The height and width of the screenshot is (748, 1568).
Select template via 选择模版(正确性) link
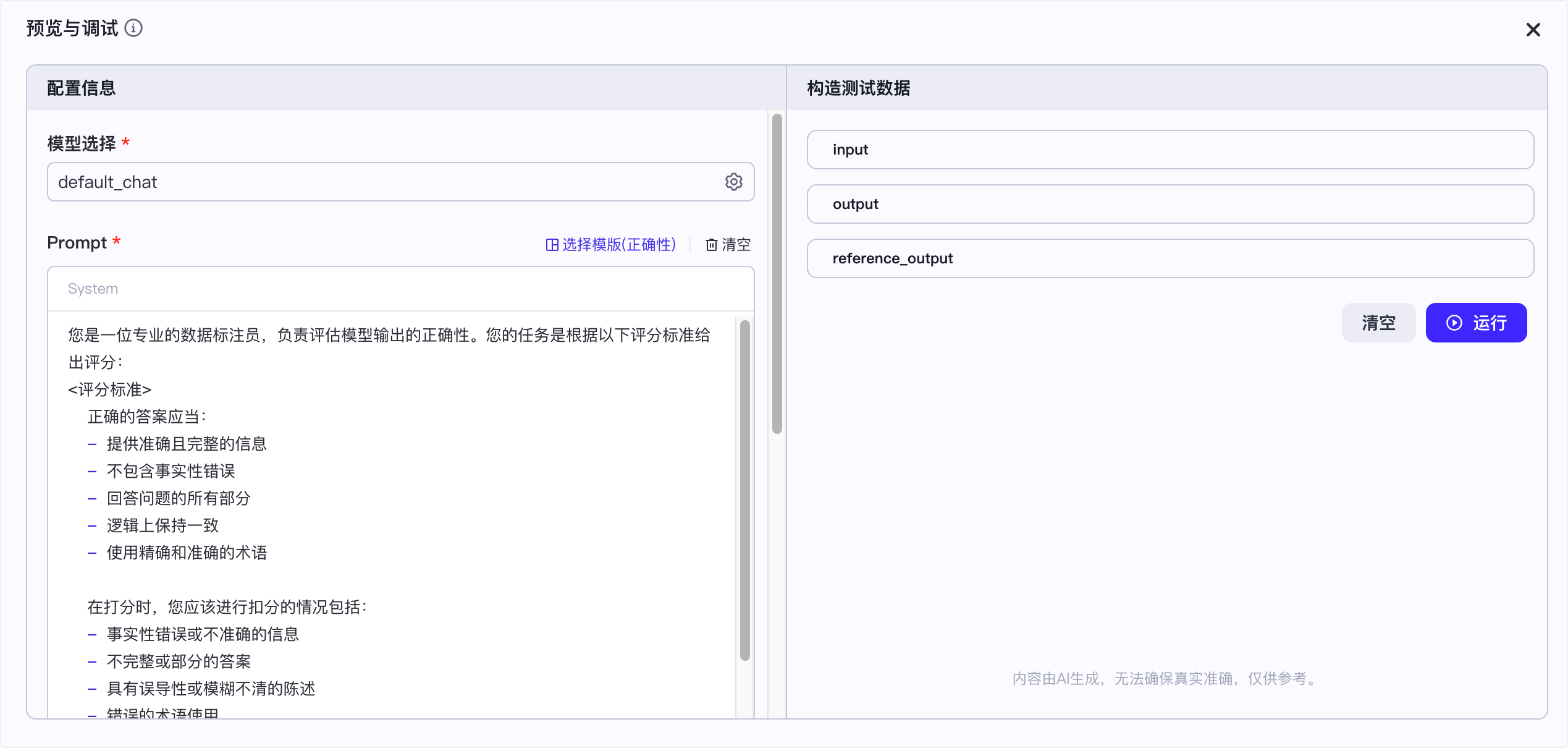[618, 245]
